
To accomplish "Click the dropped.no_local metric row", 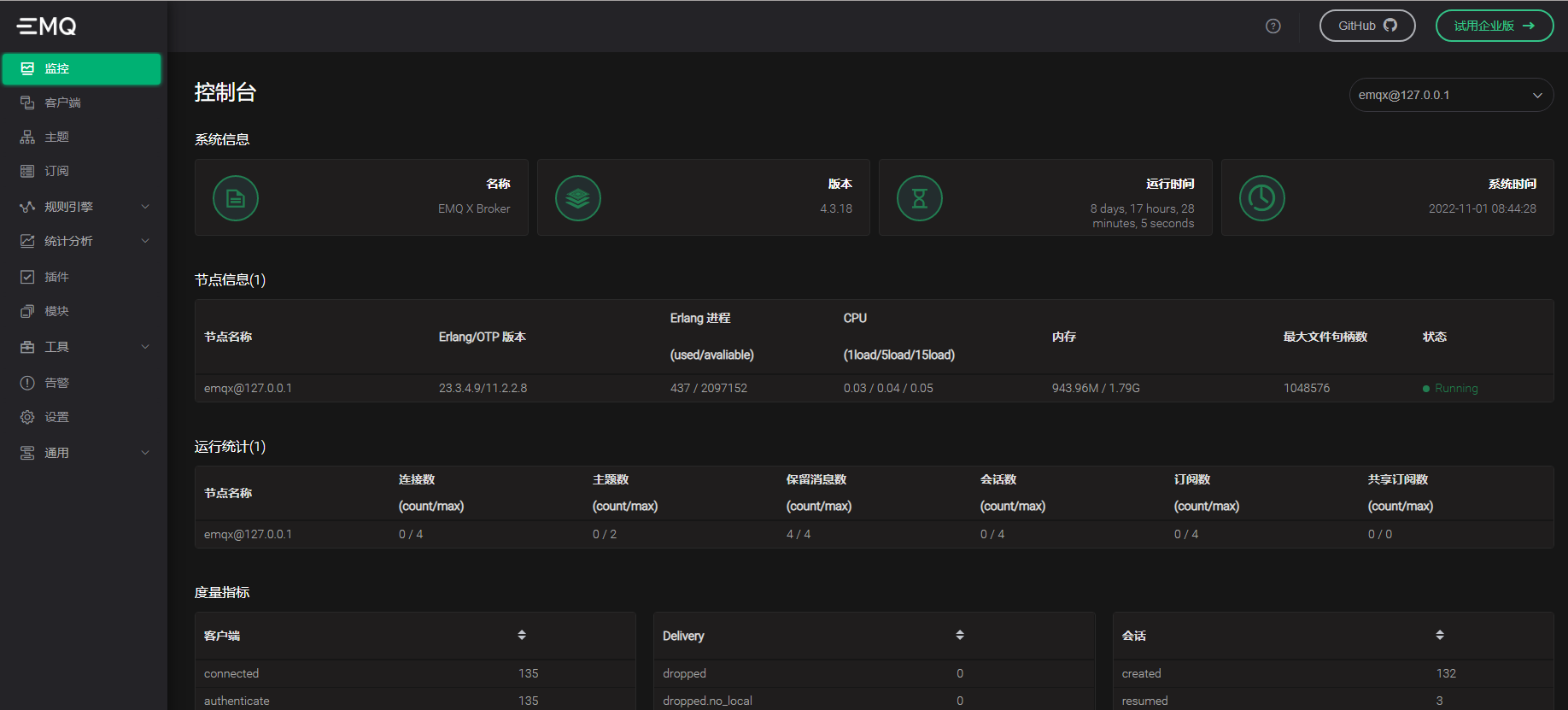I will [874, 700].
